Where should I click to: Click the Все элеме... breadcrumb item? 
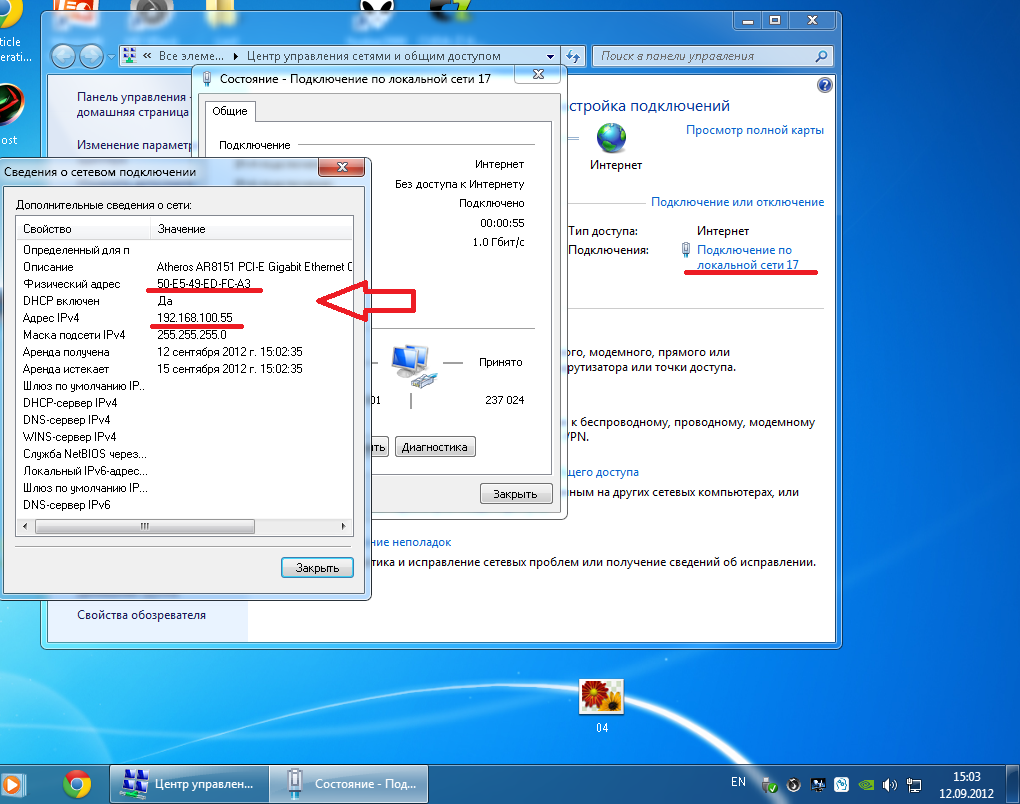click(x=191, y=57)
